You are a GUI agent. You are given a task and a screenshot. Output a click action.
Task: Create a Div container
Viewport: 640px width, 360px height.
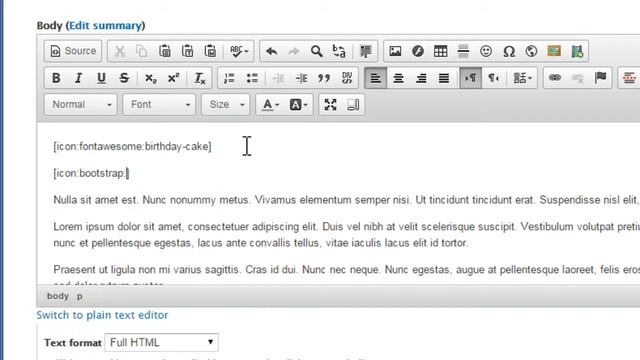pos(347,78)
